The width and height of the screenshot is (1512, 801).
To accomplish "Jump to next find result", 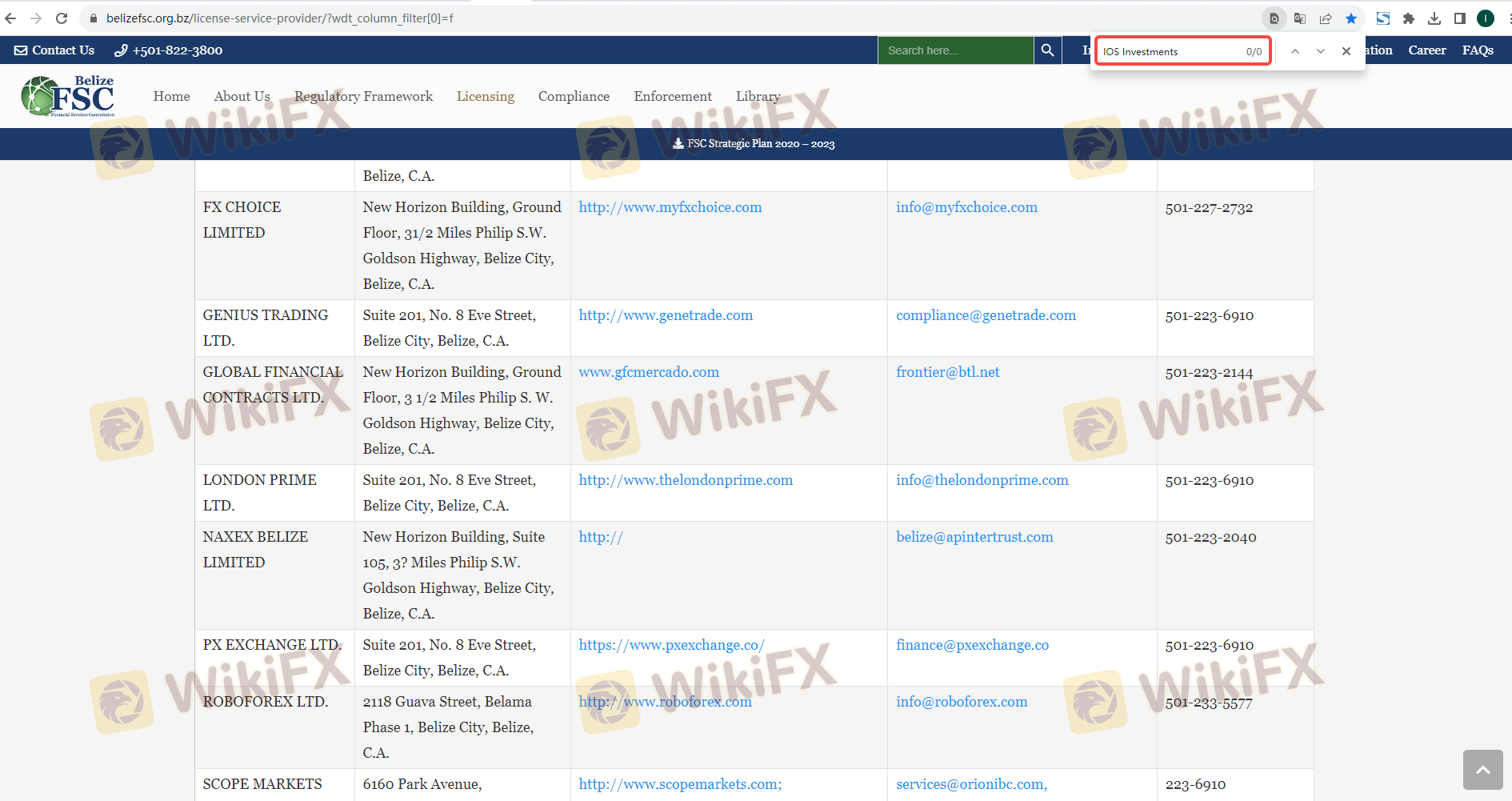I will (x=1321, y=51).
